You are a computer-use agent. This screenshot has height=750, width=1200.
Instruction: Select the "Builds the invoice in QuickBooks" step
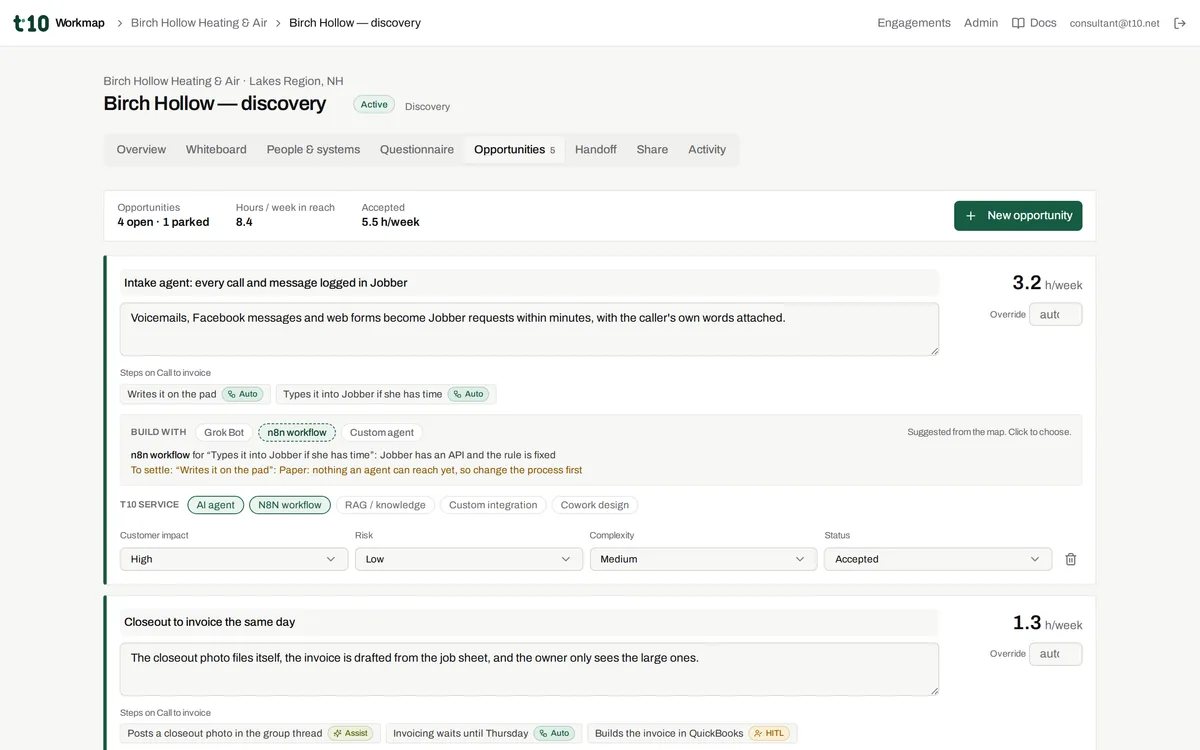[x=692, y=733]
